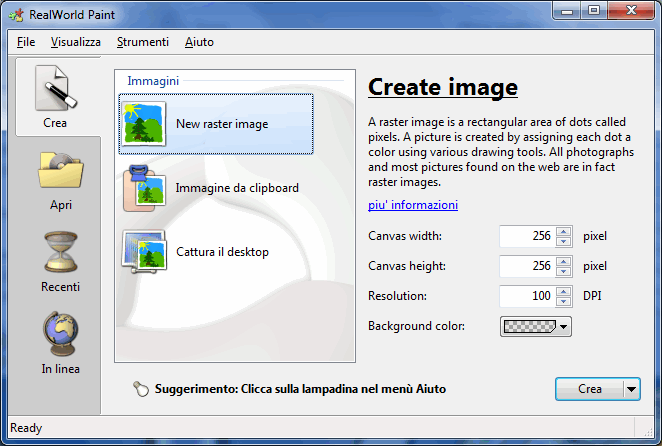Image resolution: width=662 pixels, height=446 pixels.
Task: Click the Canvas width input field
Action: click(527, 236)
